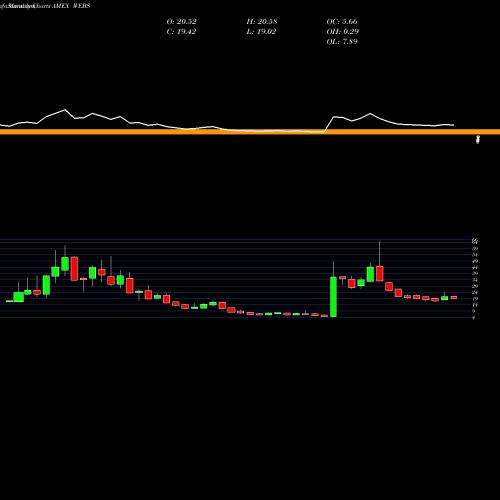Click the price axis label 9

tap(475, 311)
